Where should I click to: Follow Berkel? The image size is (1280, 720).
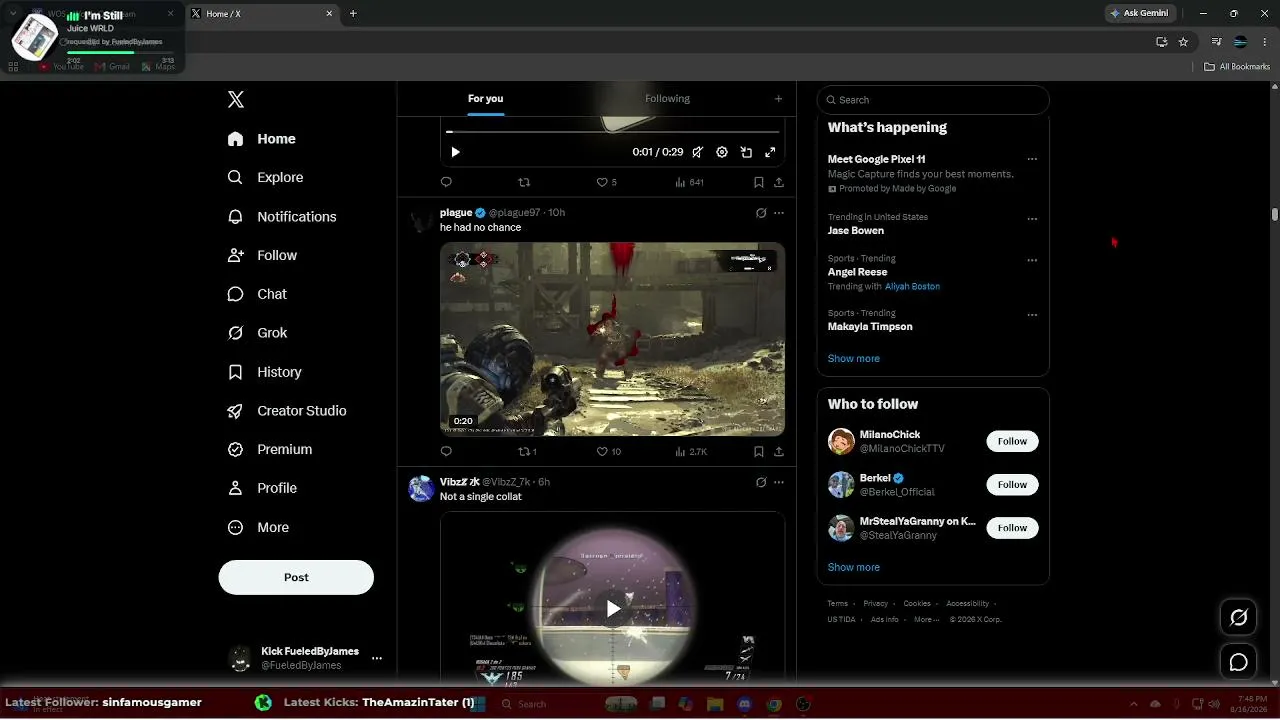[x=1012, y=485]
